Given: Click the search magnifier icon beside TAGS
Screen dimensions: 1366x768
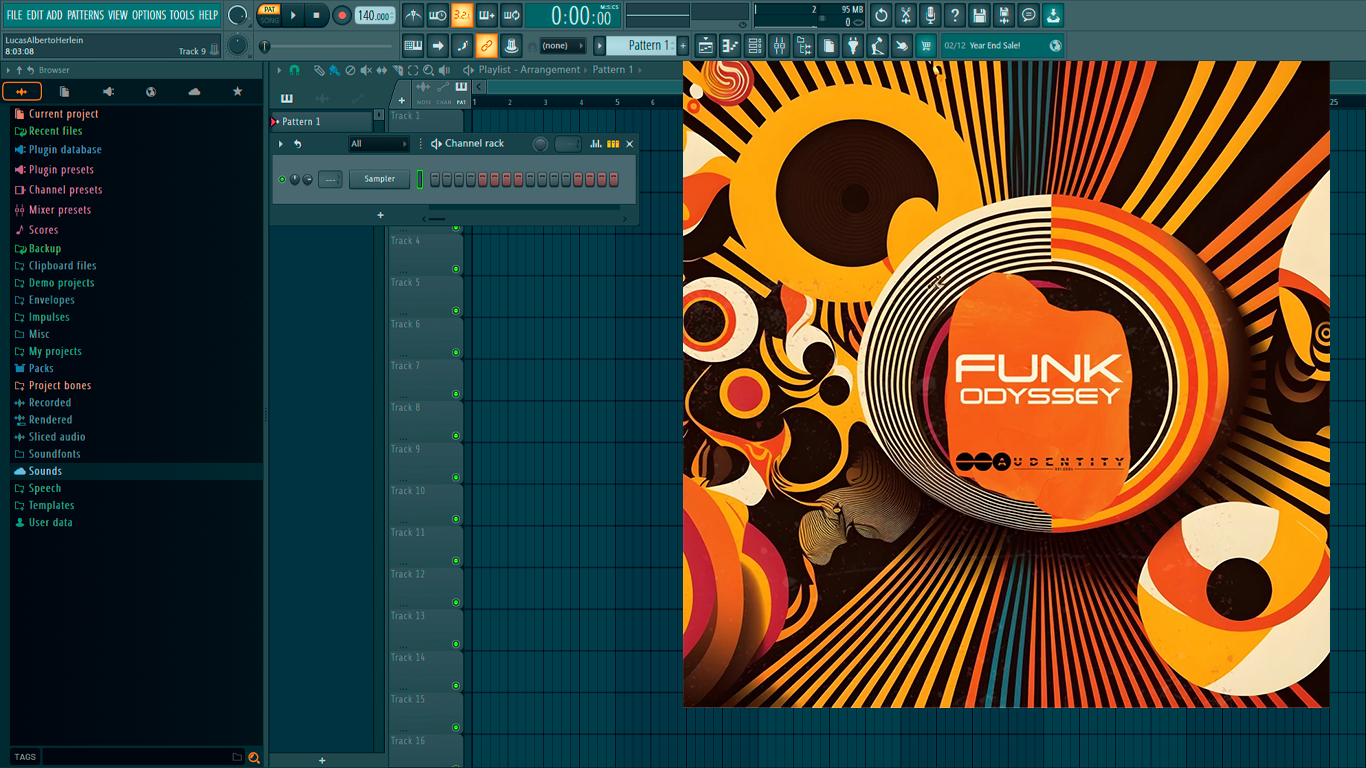Looking at the screenshot, I should click(x=254, y=757).
